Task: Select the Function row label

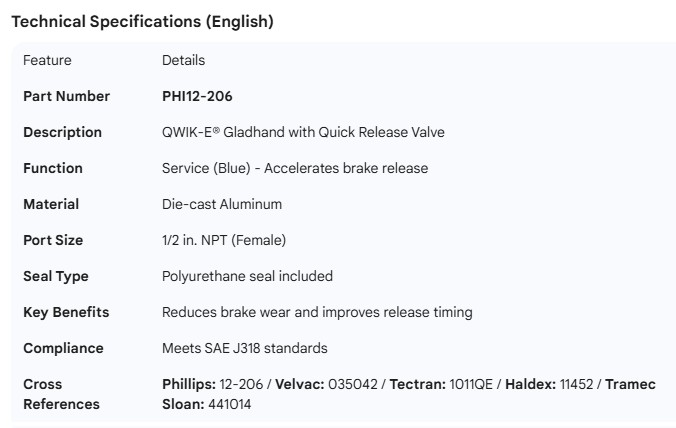Action: [x=53, y=168]
